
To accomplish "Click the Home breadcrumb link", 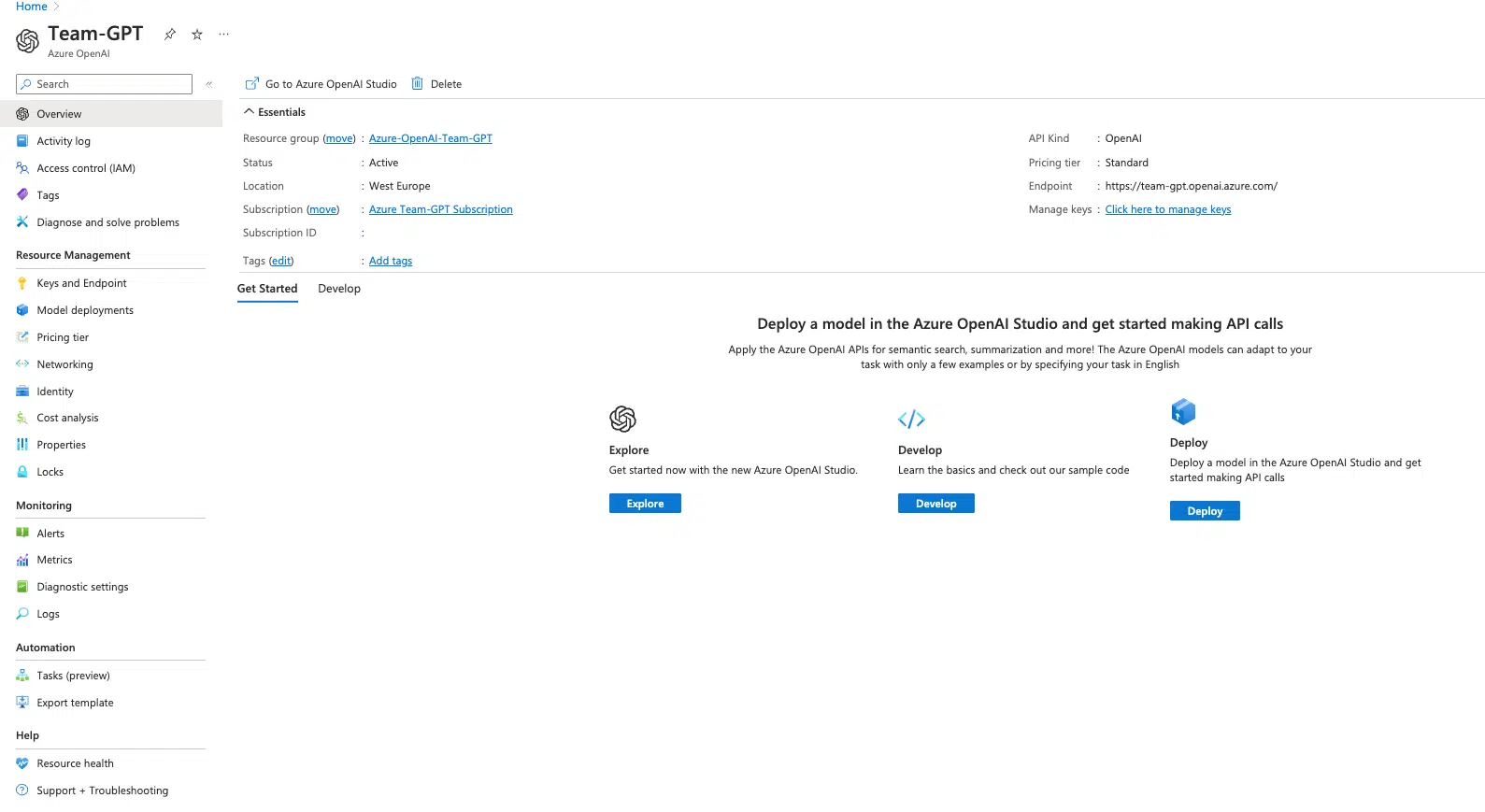I will coord(32,7).
